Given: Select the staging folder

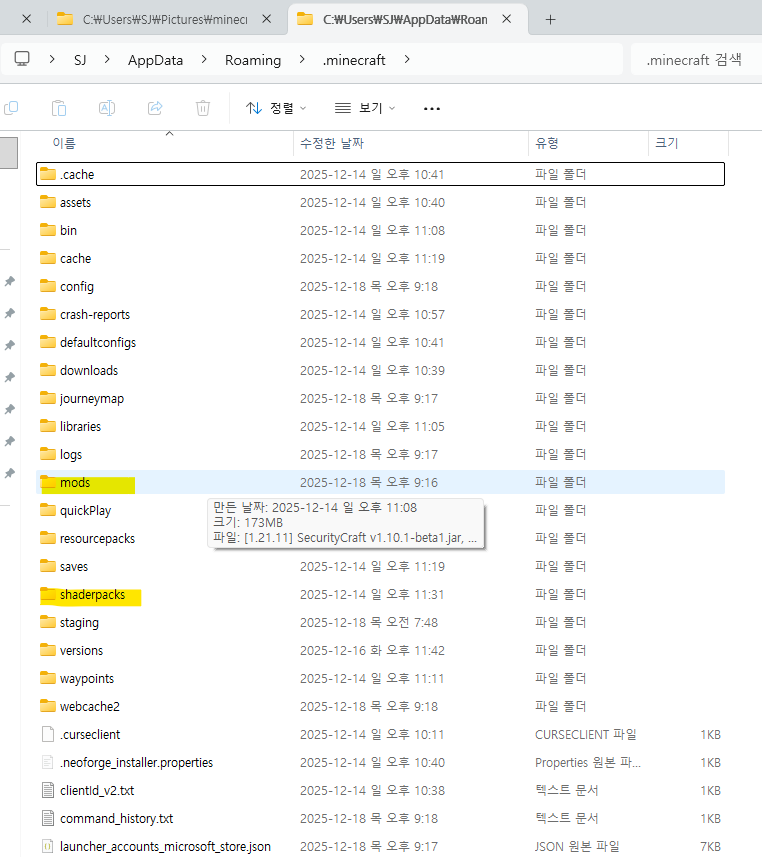Looking at the screenshot, I should (380, 623).
